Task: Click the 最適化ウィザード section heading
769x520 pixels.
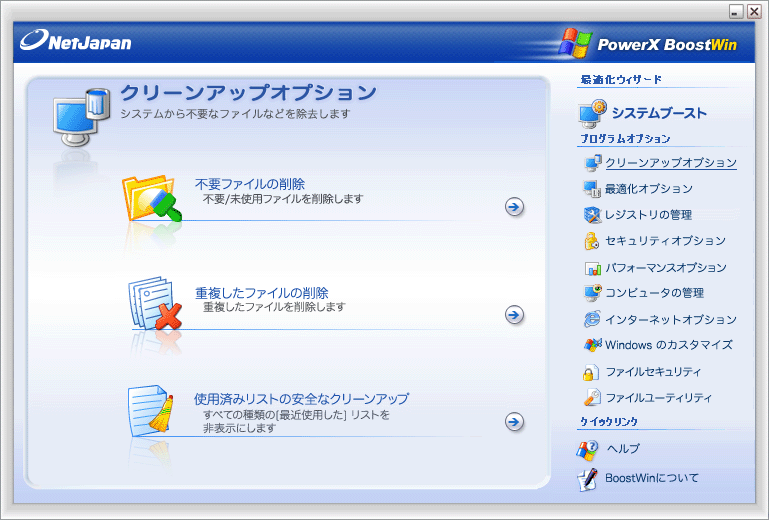Action: (621, 79)
